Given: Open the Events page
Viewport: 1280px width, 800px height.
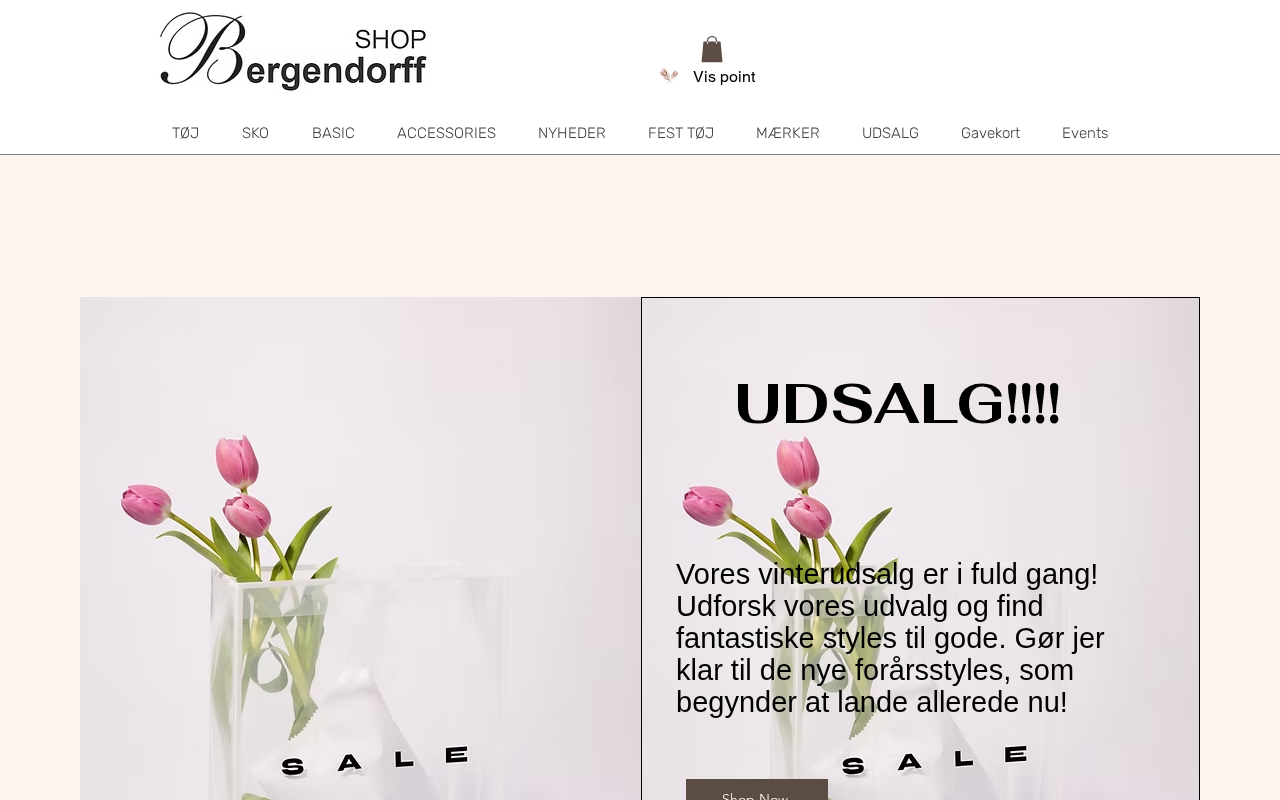Looking at the screenshot, I should click(x=1085, y=133).
